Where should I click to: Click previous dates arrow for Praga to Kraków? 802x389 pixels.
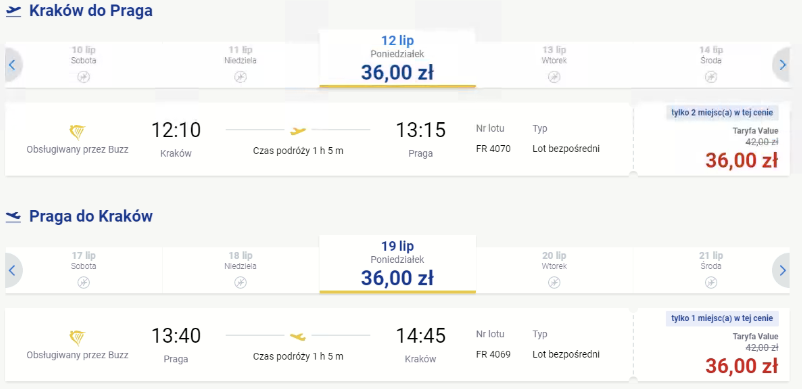tap(13, 270)
